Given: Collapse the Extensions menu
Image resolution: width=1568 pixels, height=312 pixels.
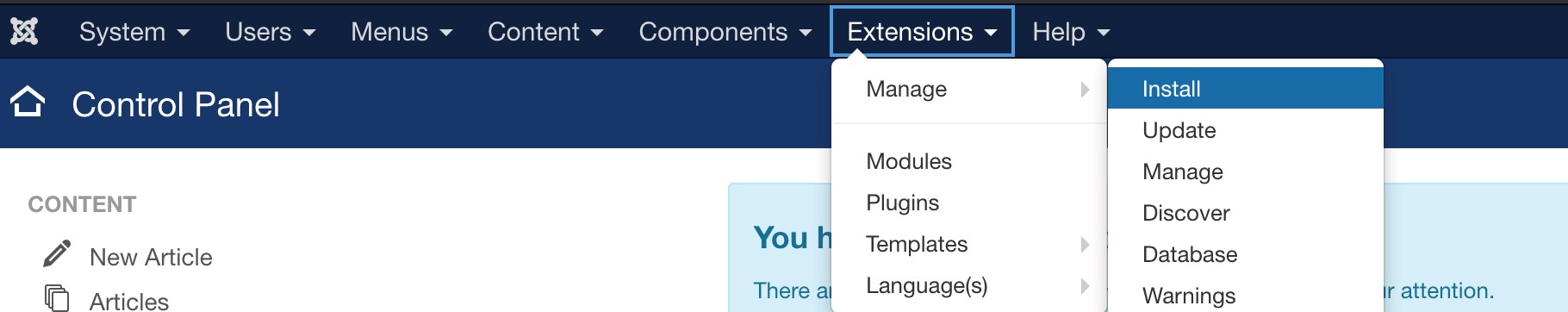Looking at the screenshot, I should pos(922,32).
